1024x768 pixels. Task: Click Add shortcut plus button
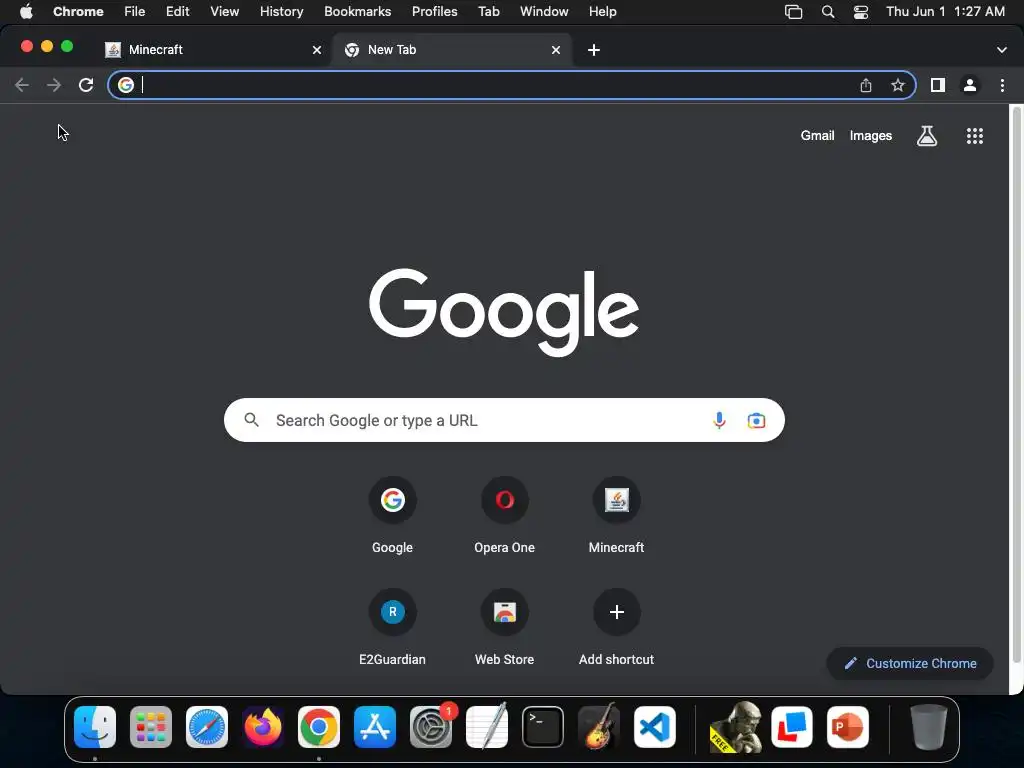coord(616,612)
